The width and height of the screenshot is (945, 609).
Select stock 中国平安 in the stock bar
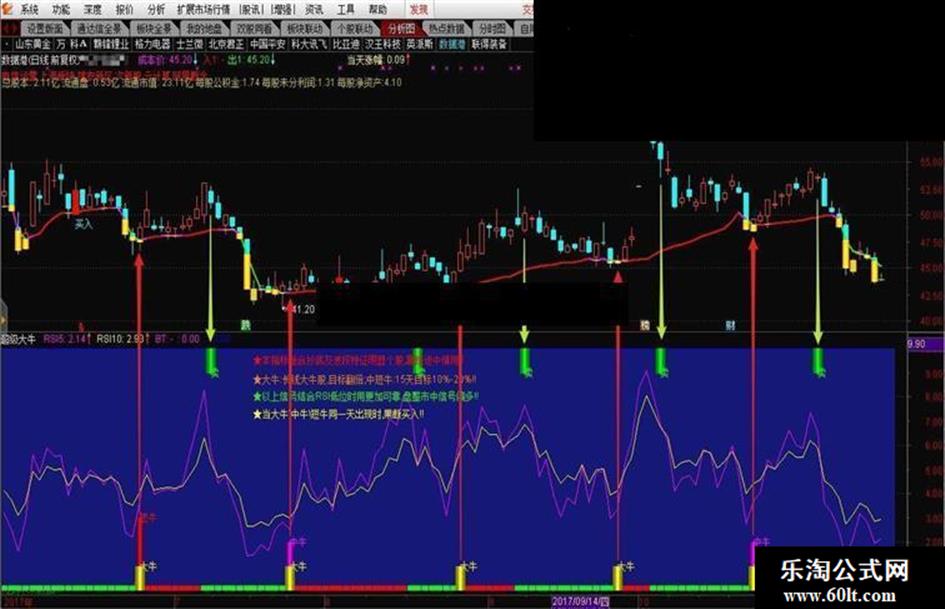268,44
